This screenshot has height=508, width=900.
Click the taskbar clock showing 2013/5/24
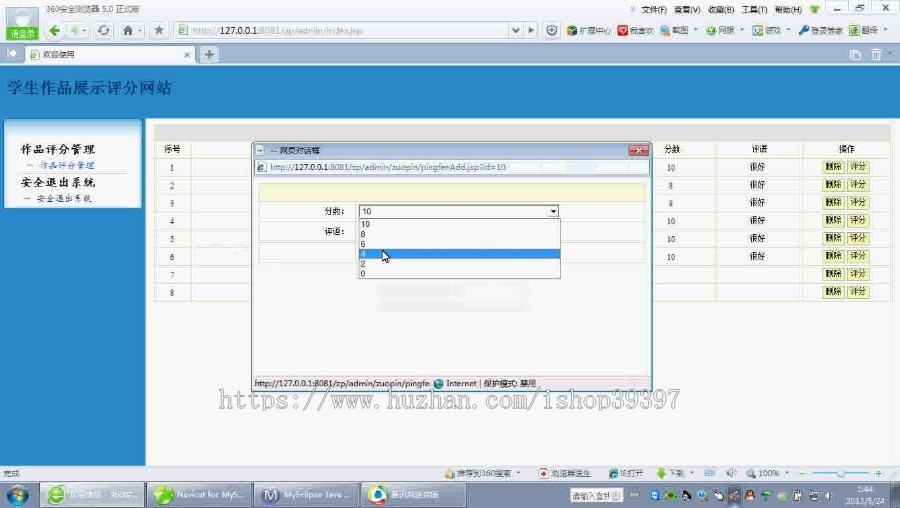point(865,495)
